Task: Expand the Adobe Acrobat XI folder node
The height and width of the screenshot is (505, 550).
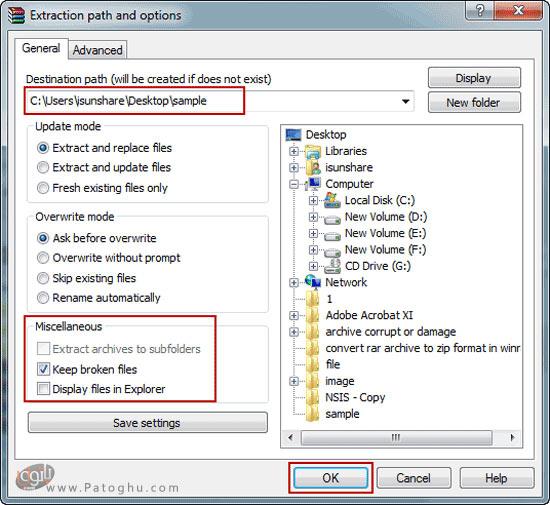Action: 294,315
